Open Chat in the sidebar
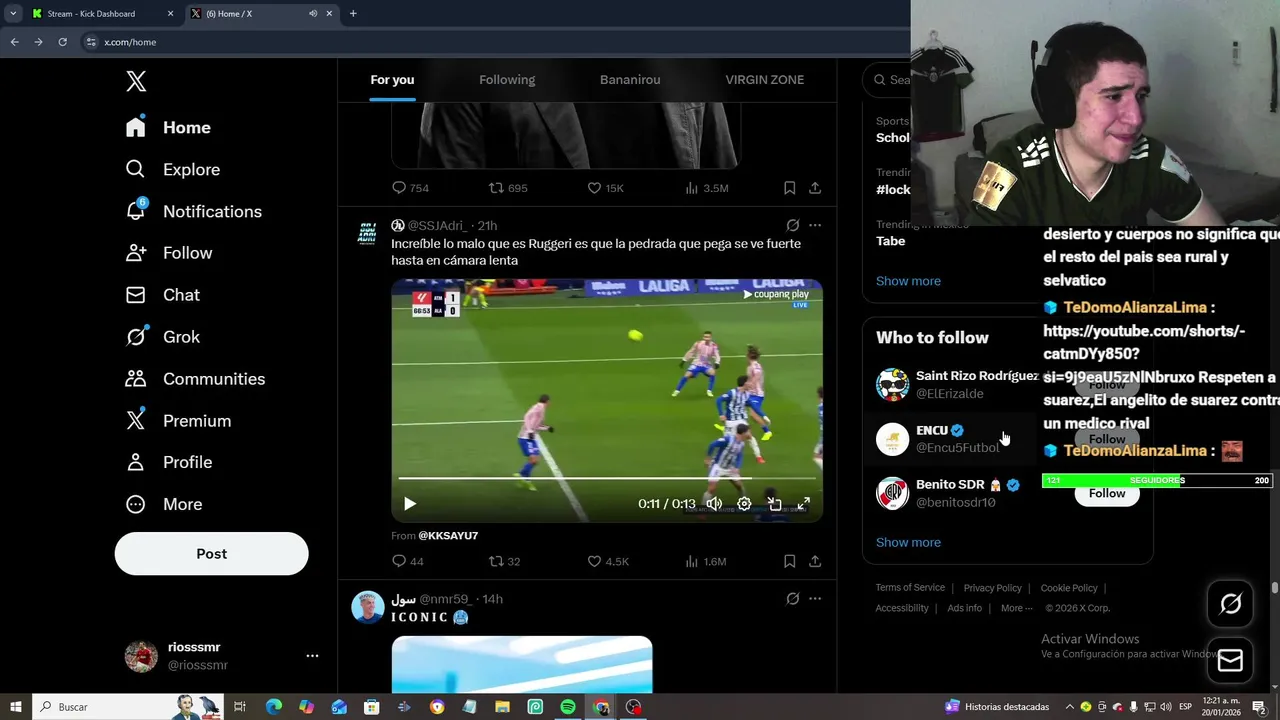1280x720 pixels. point(162,295)
